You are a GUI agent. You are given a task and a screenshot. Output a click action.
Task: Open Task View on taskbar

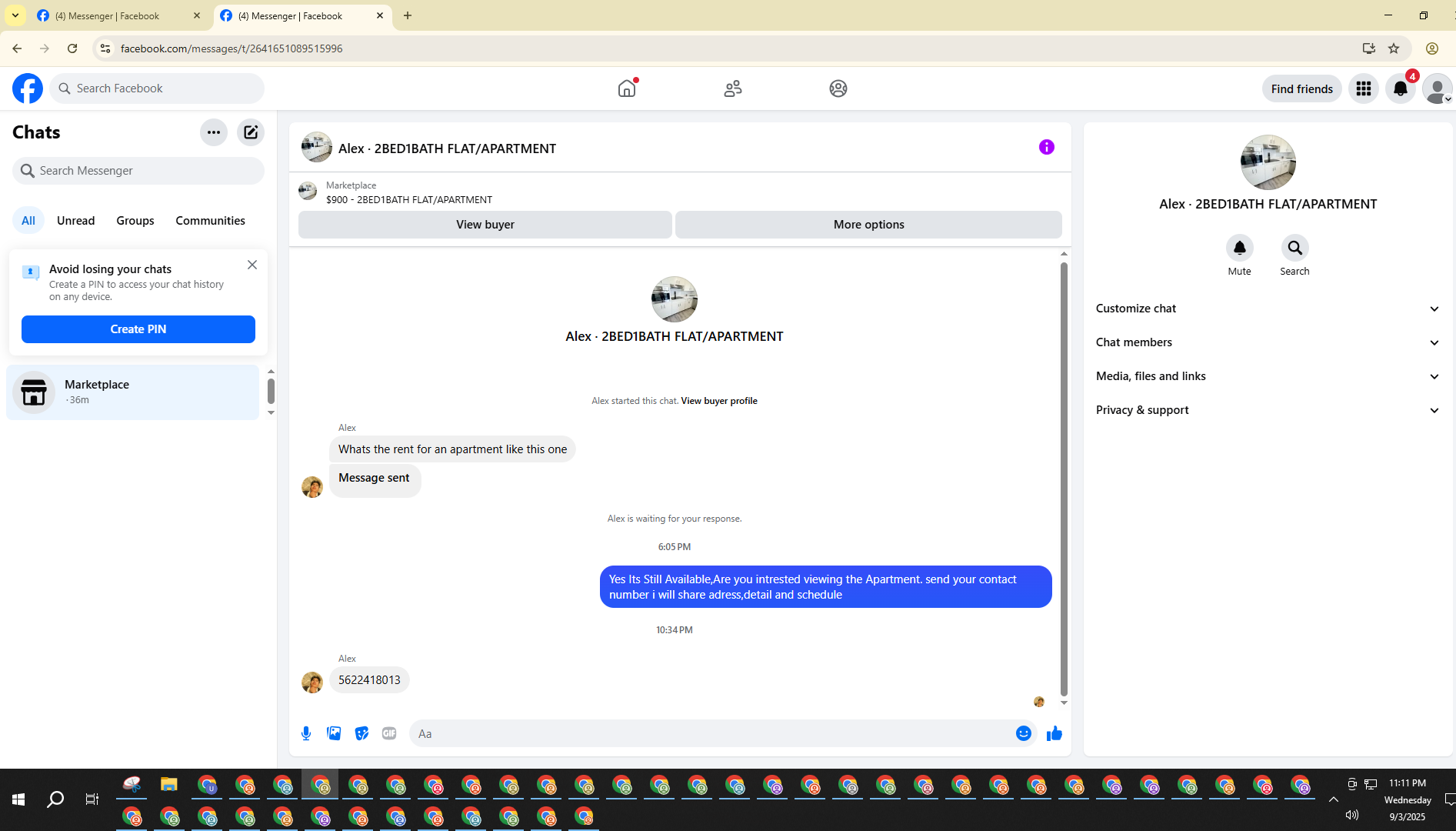tap(92, 799)
